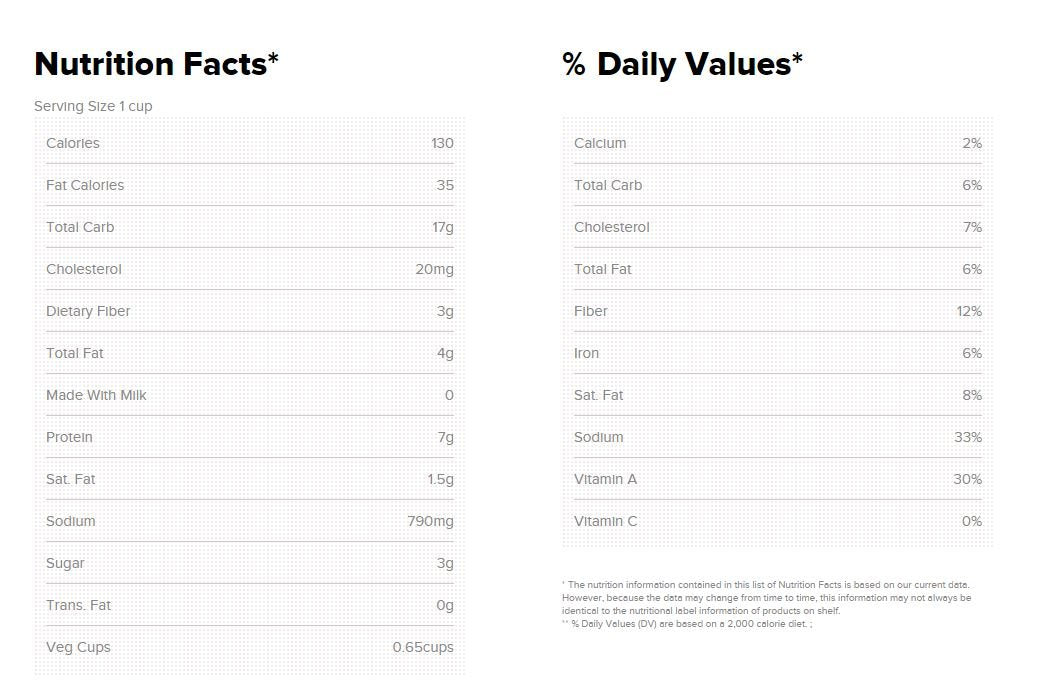
Task: Select the Serving Size 1 cup text
Action: [x=93, y=106]
